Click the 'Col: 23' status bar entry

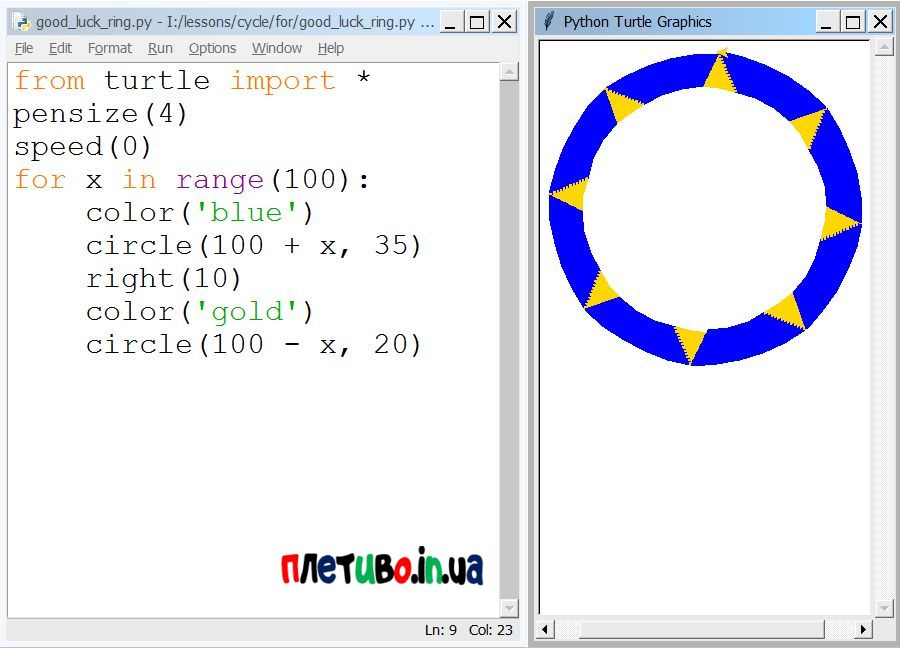tap(491, 630)
